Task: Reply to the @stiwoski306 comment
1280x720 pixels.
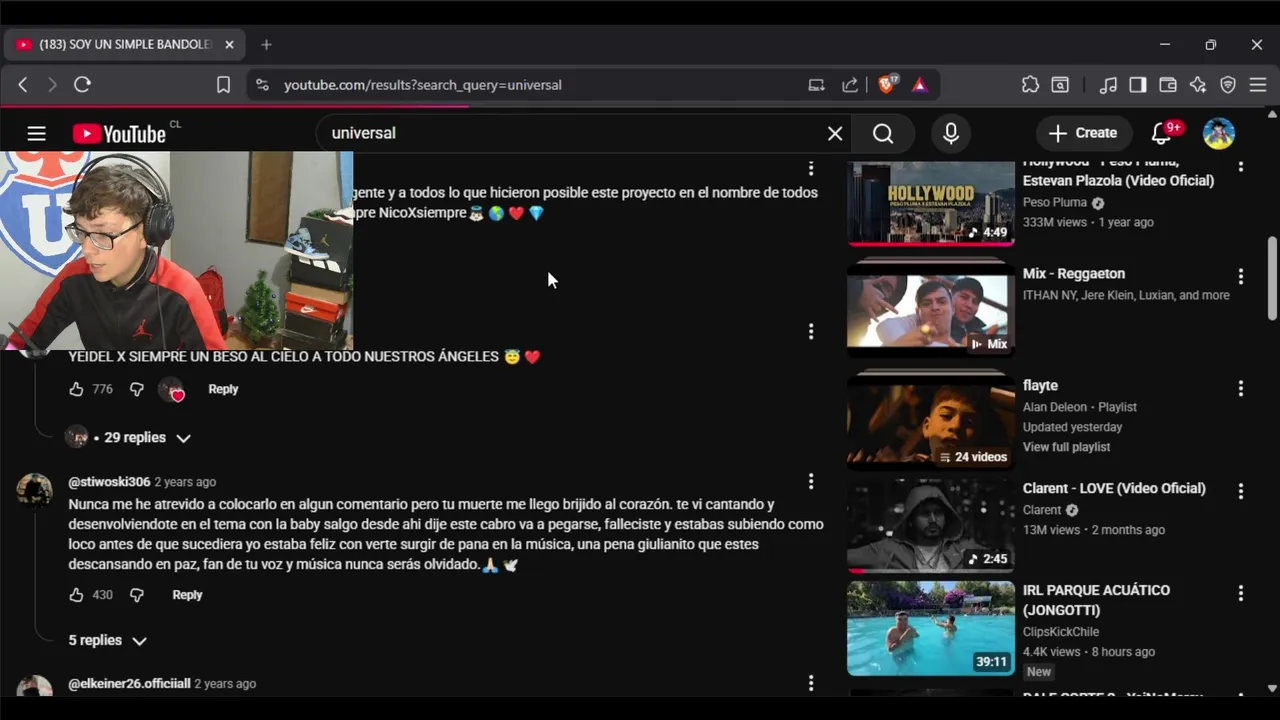Action: pyautogui.click(x=187, y=595)
